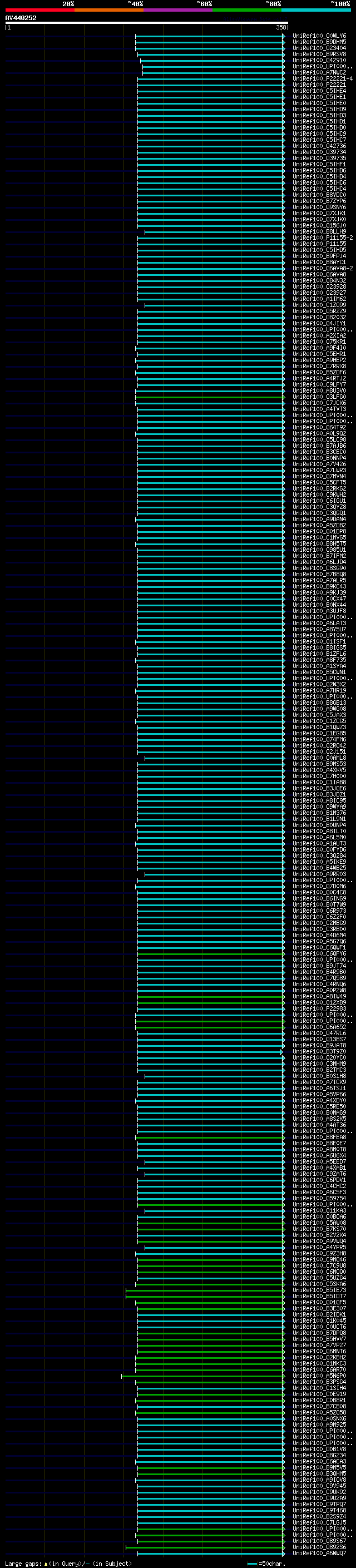
Task: Select the UniRef100_C5IHF1 label
Action: coord(319,164)
